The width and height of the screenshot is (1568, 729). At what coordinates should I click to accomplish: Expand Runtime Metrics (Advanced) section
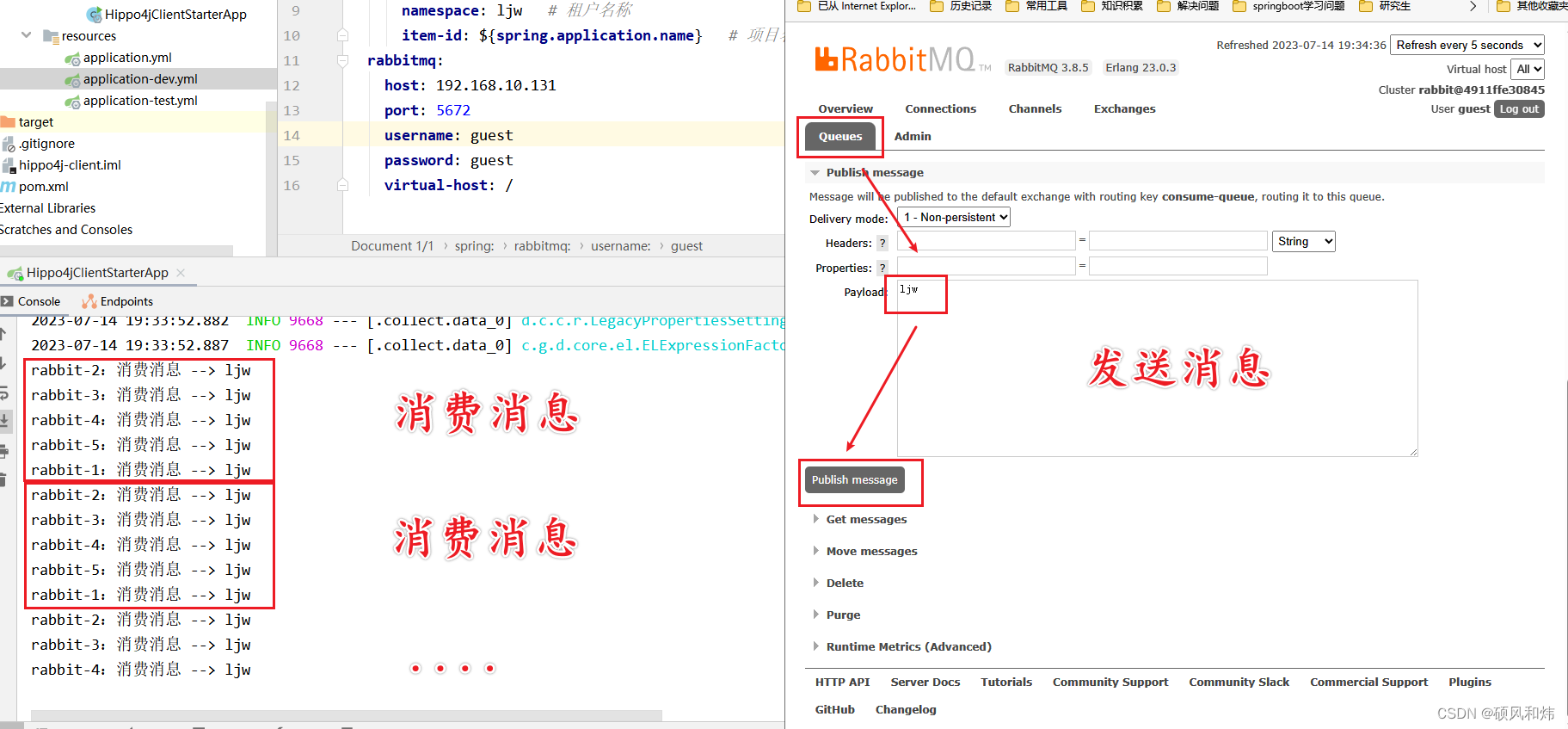[815, 646]
